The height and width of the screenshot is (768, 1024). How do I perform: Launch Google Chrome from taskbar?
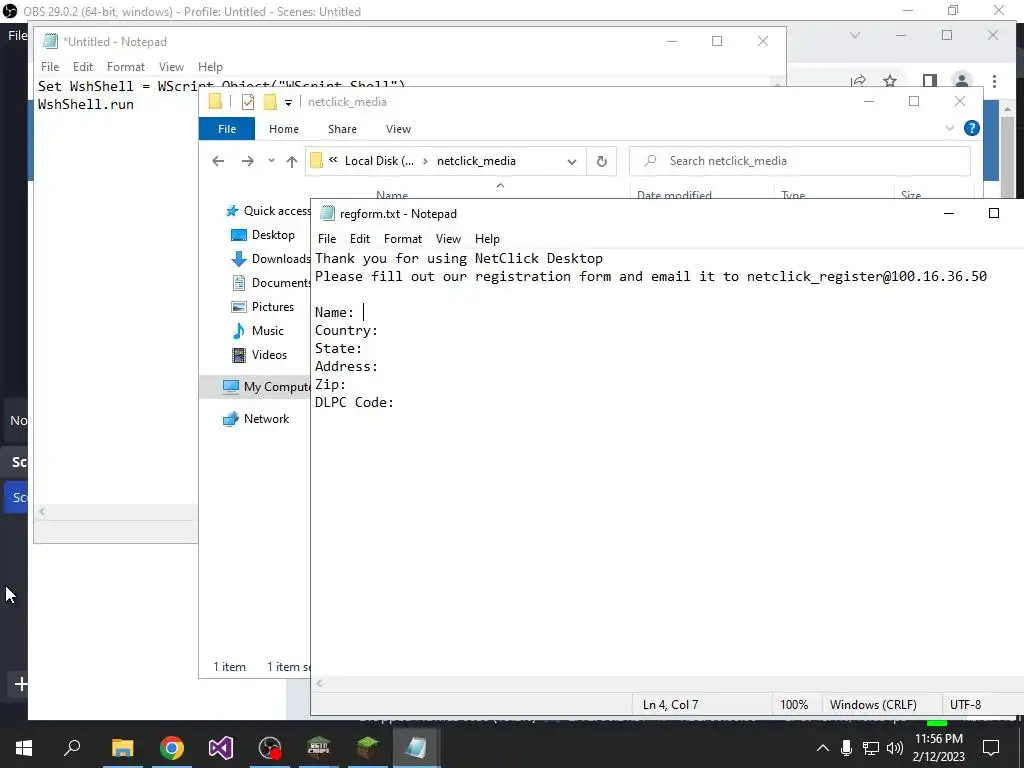[x=172, y=747]
